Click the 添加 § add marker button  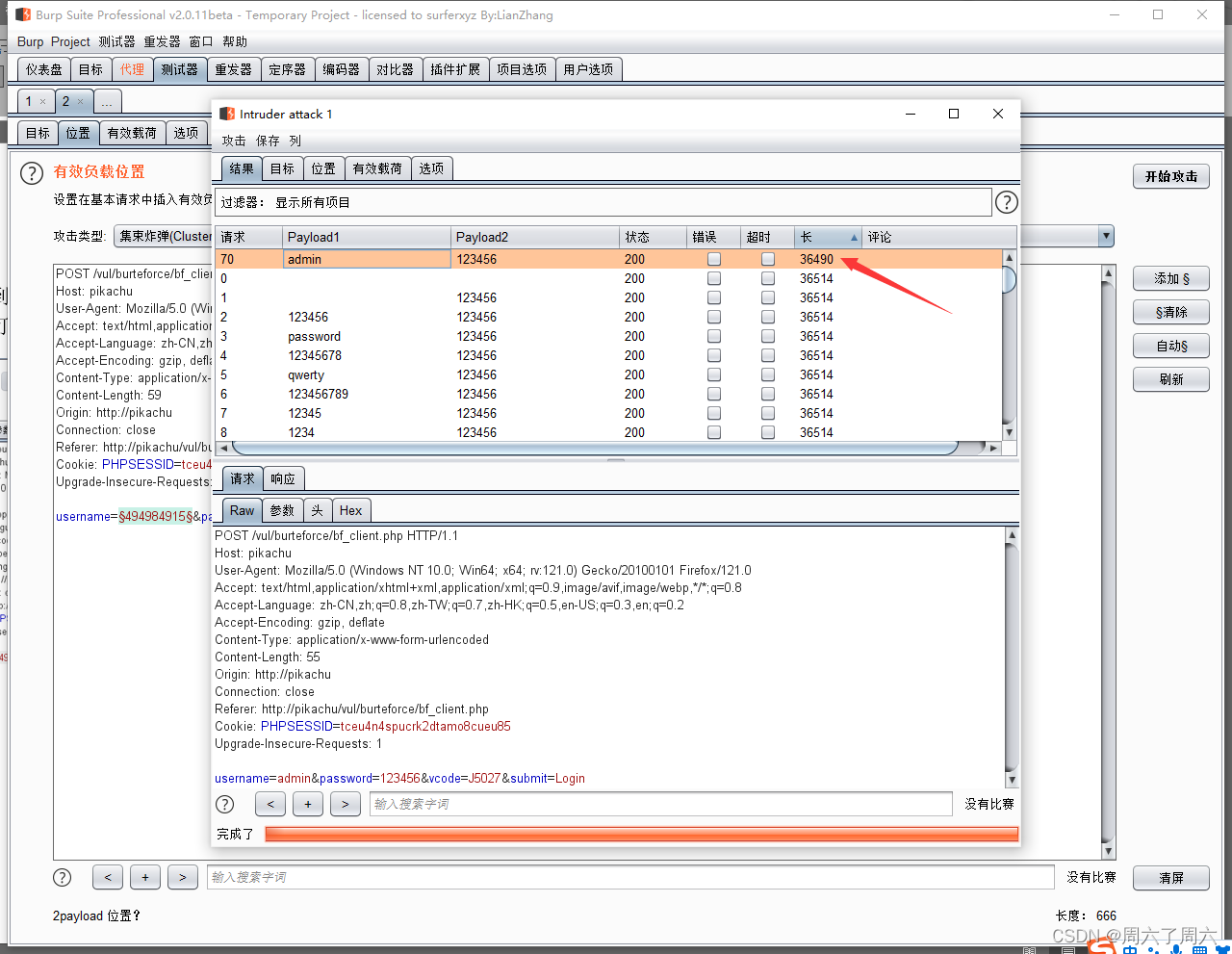(x=1171, y=278)
